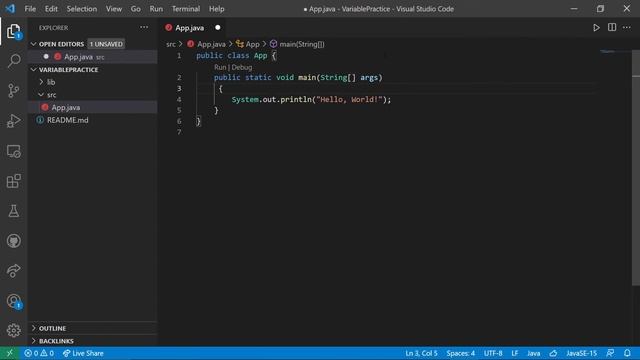The width and height of the screenshot is (640, 360).
Task: Change indentation via Spaces: 4
Action: coord(460,353)
